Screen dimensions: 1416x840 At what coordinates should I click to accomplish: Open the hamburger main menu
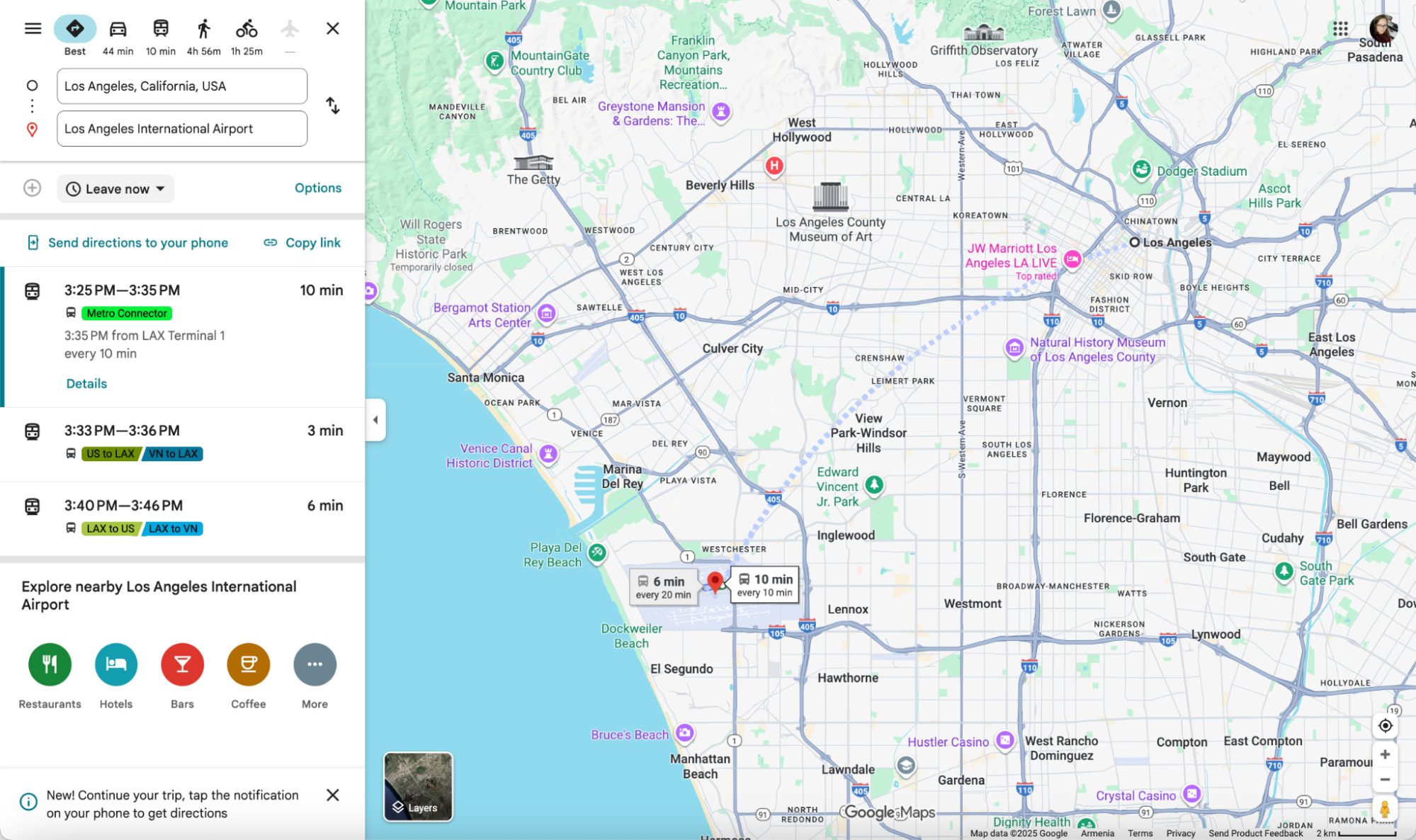(x=33, y=28)
